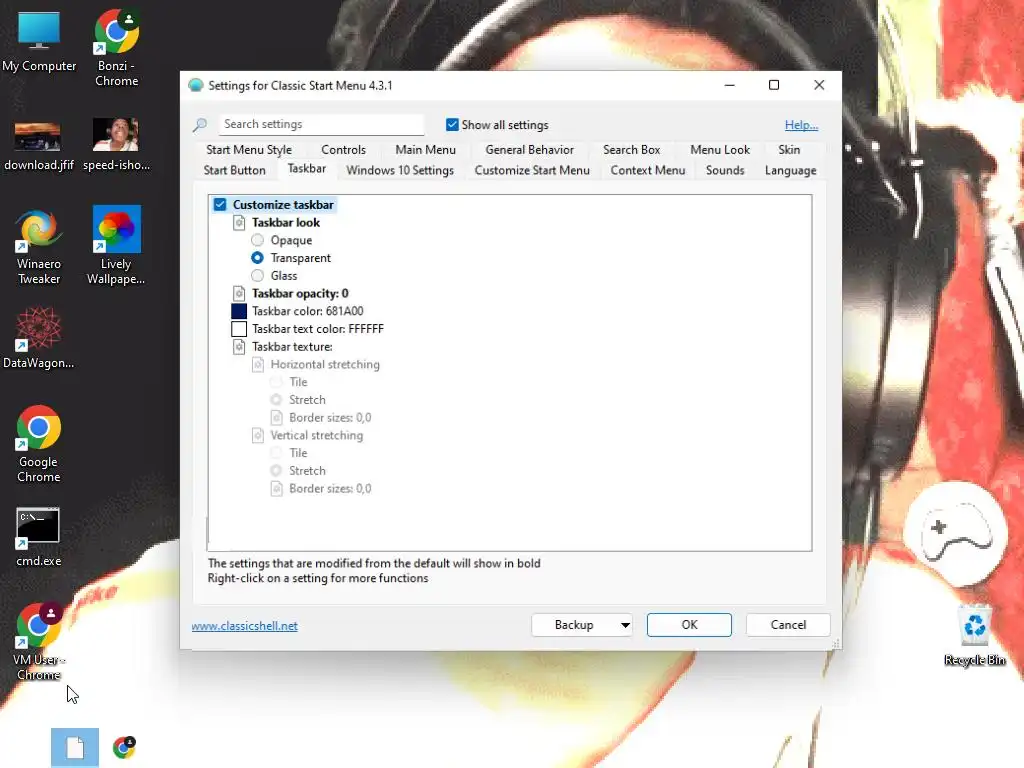1024x768 pixels.
Task: Select the Transparent taskbar look
Action: tap(257, 258)
